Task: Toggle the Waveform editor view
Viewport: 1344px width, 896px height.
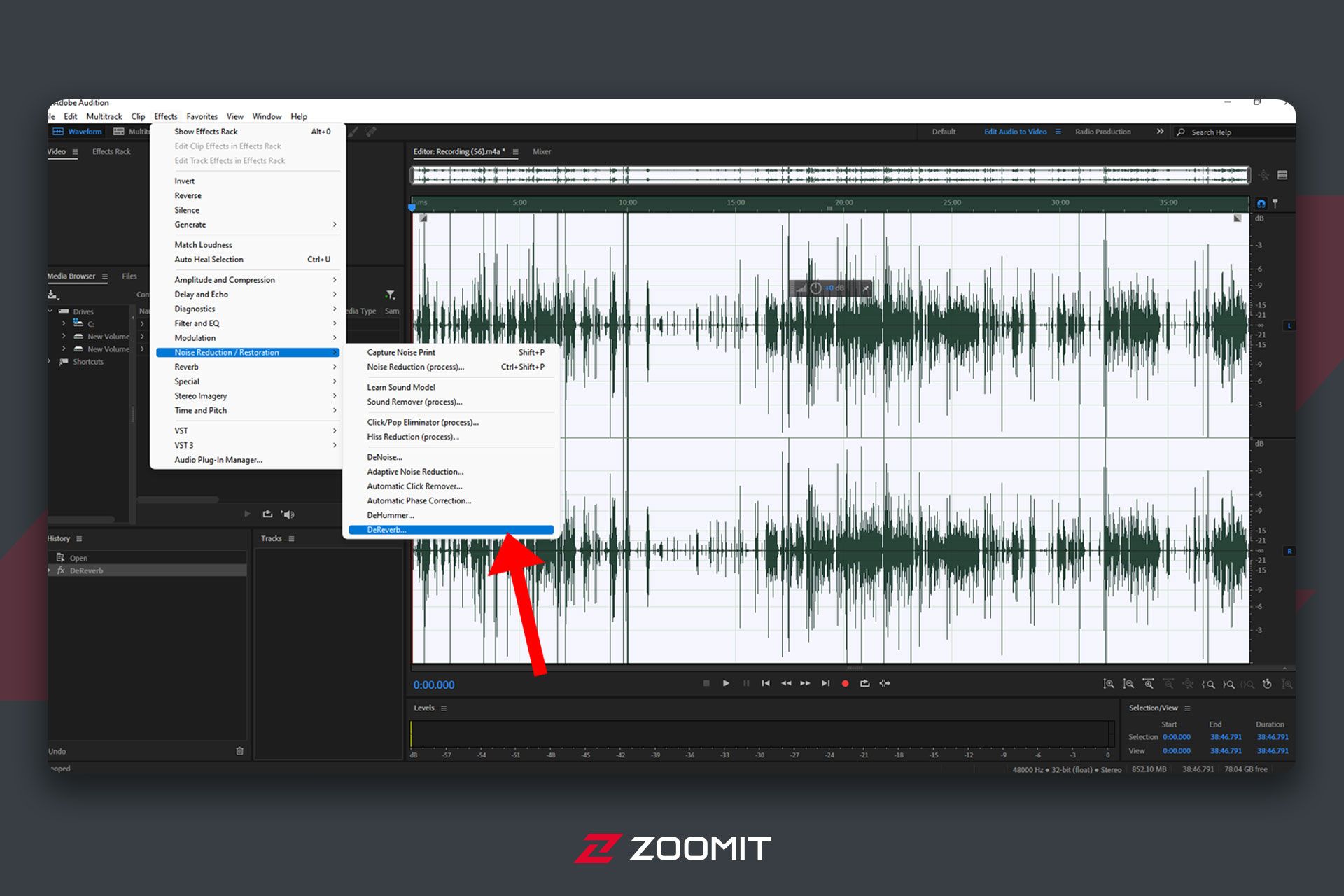Action: tap(78, 132)
